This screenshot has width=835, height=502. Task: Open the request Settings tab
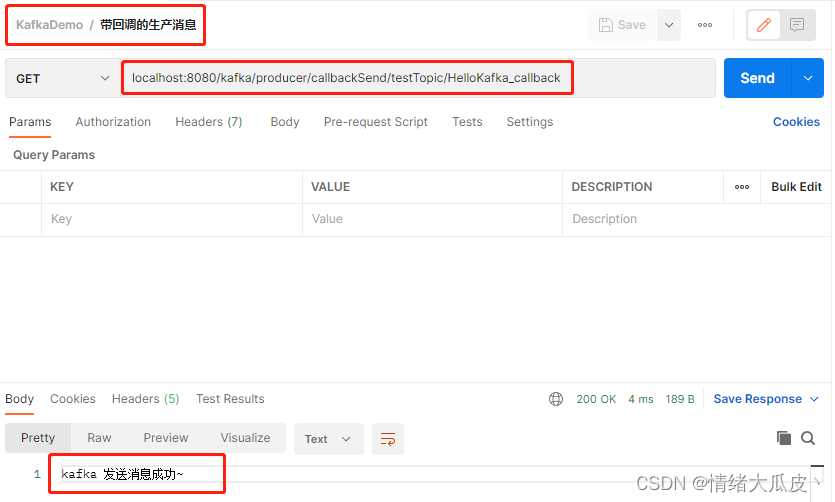click(x=529, y=122)
